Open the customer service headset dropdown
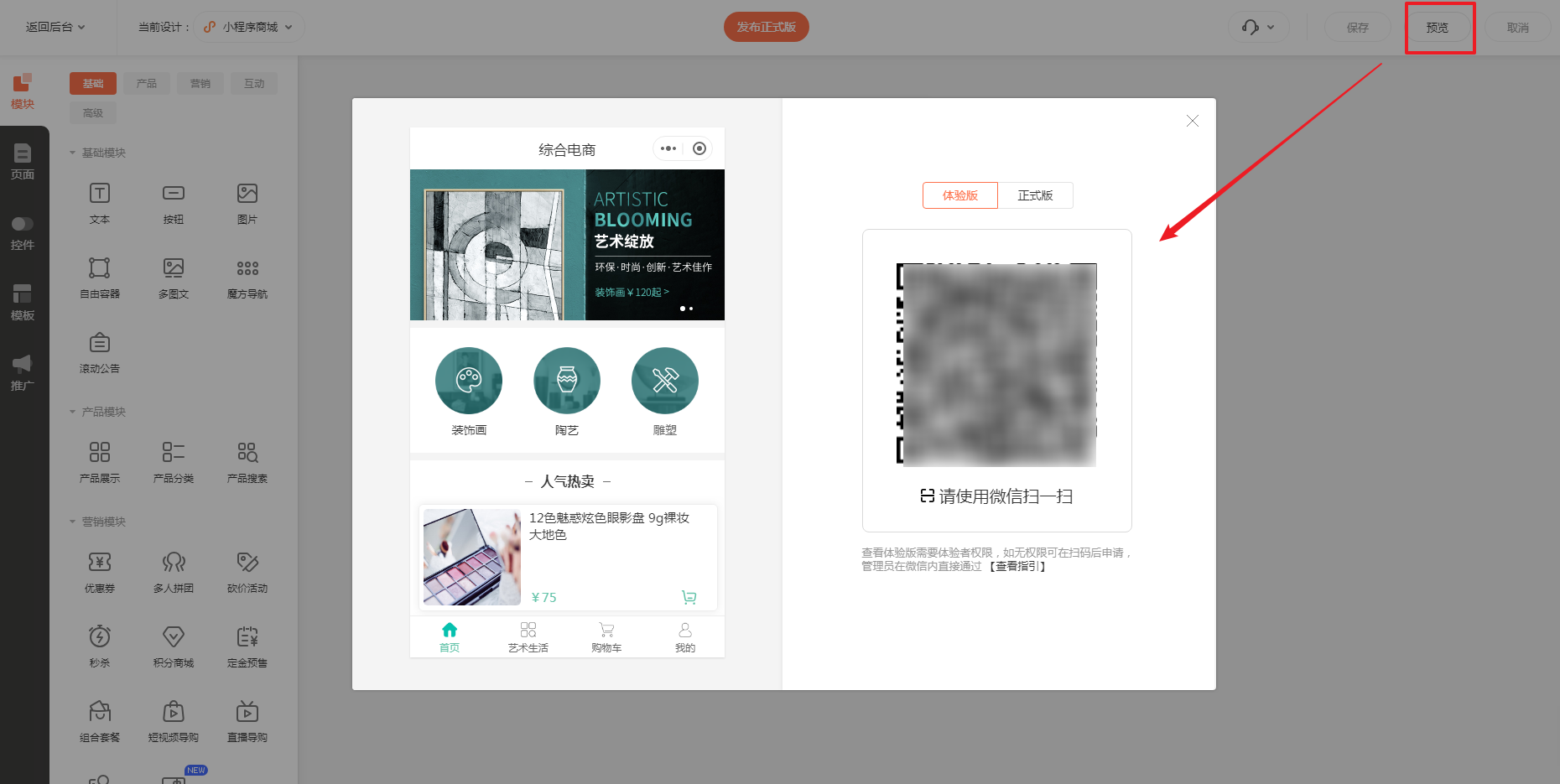This screenshot has width=1560, height=784. [1258, 27]
